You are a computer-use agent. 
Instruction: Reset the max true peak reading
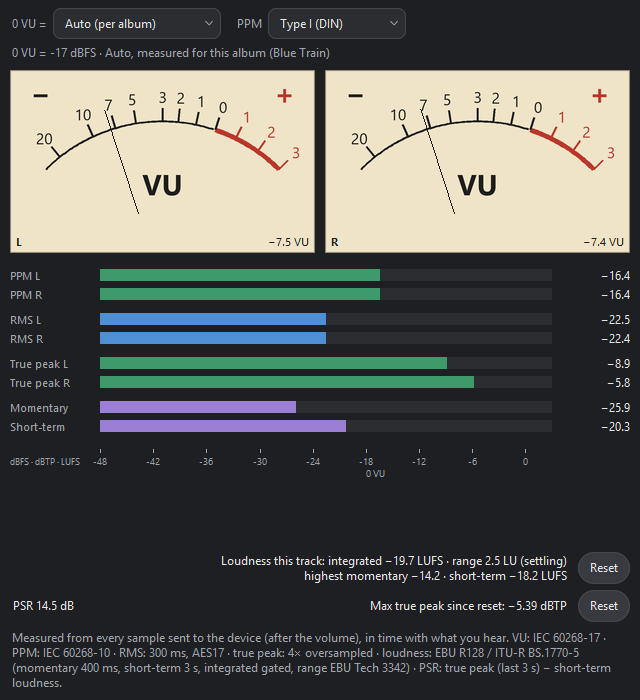click(603, 606)
